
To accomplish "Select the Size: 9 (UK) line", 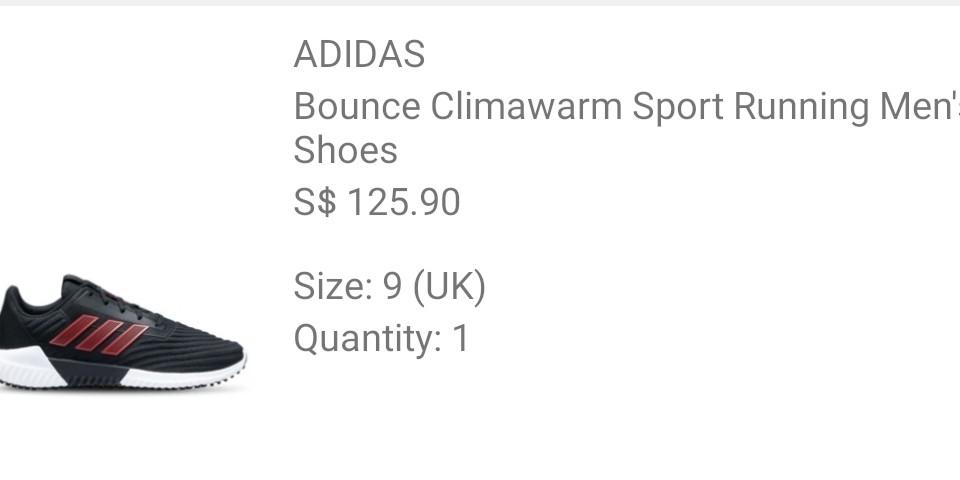I will [x=389, y=287].
